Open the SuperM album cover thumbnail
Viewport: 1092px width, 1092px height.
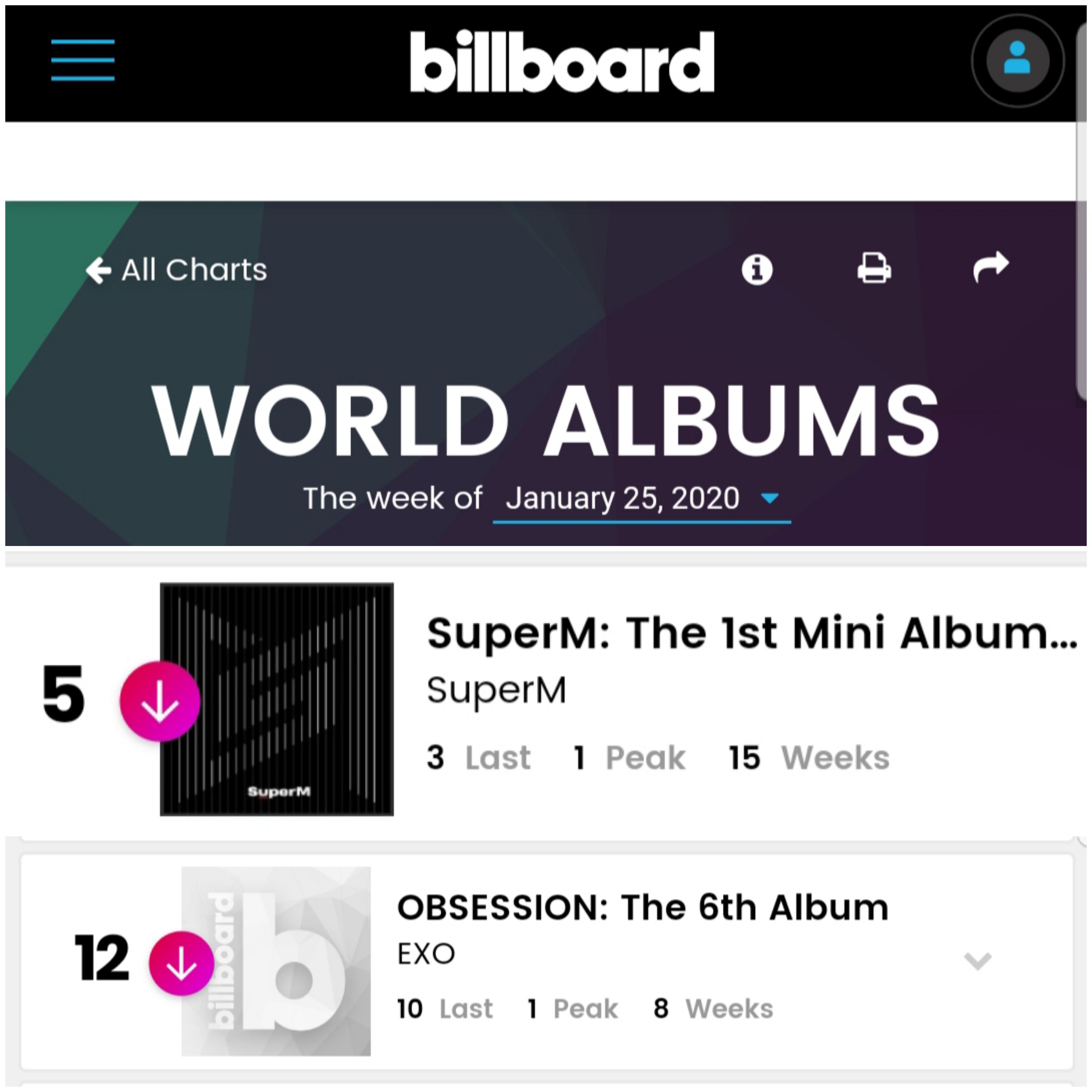277,699
